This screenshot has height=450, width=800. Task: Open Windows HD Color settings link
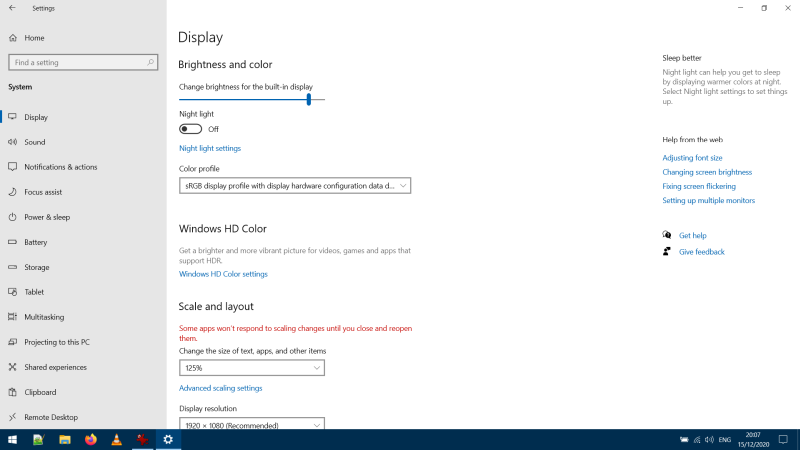pyautogui.click(x=223, y=274)
